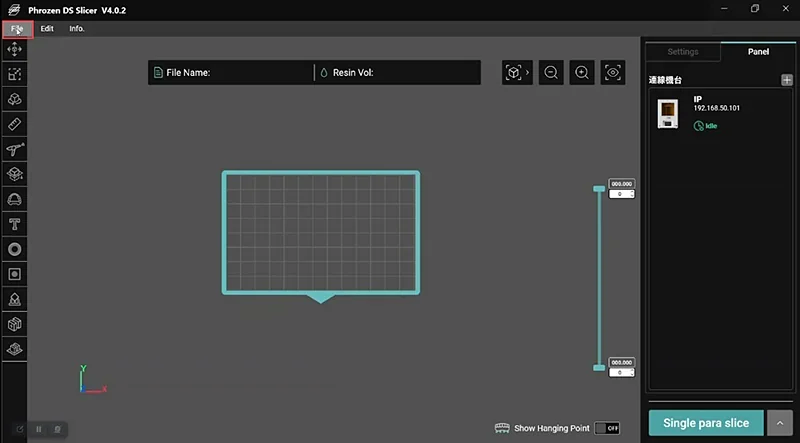Add a connected machine with plus button
The image size is (800, 443).
(x=787, y=80)
